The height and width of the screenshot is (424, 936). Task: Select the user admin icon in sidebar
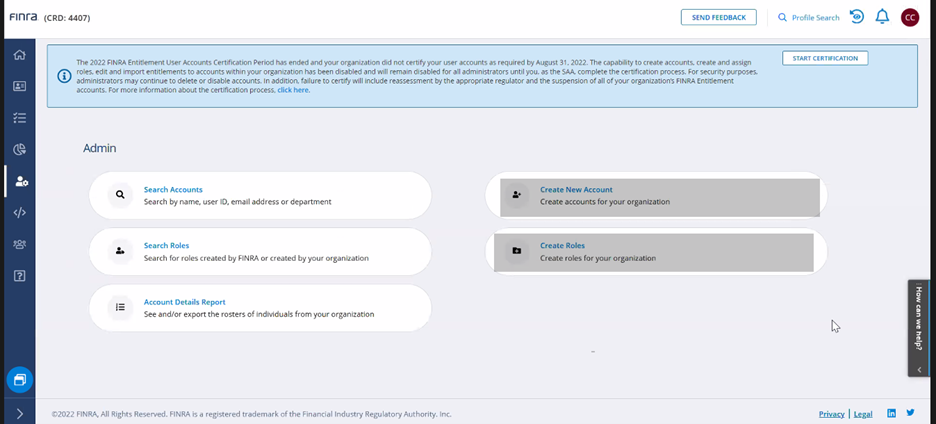[x=21, y=181]
